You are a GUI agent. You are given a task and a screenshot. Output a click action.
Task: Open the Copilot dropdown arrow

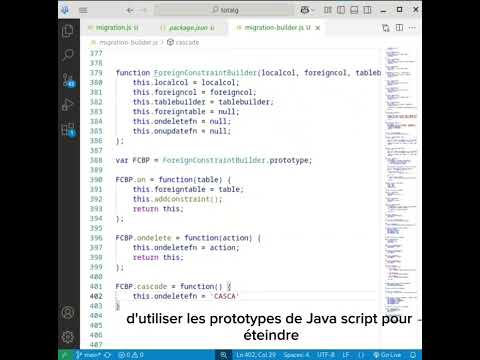pos(312,10)
